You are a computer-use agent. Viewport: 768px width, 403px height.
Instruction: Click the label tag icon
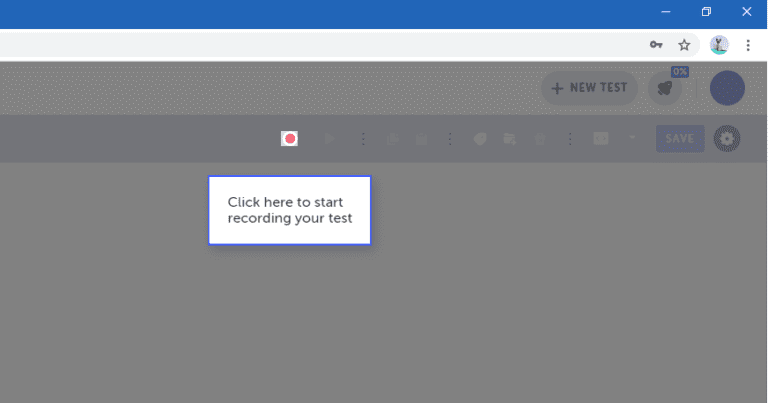point(480,139)
